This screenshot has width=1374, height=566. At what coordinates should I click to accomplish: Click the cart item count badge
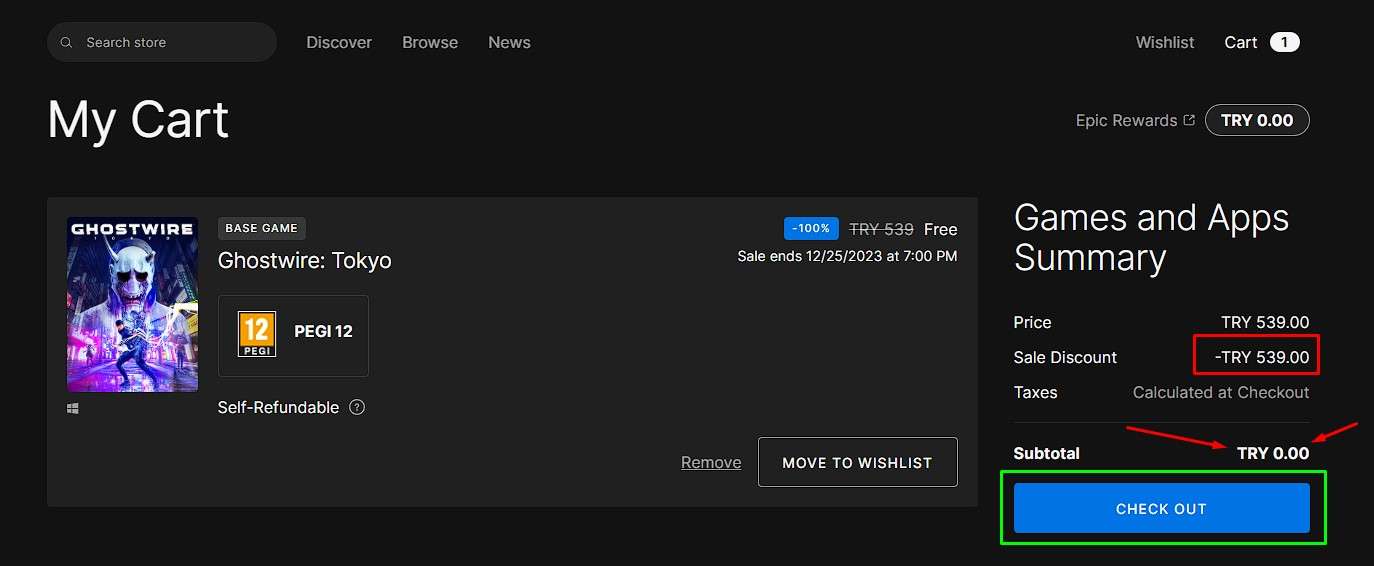pos(1285,42)
